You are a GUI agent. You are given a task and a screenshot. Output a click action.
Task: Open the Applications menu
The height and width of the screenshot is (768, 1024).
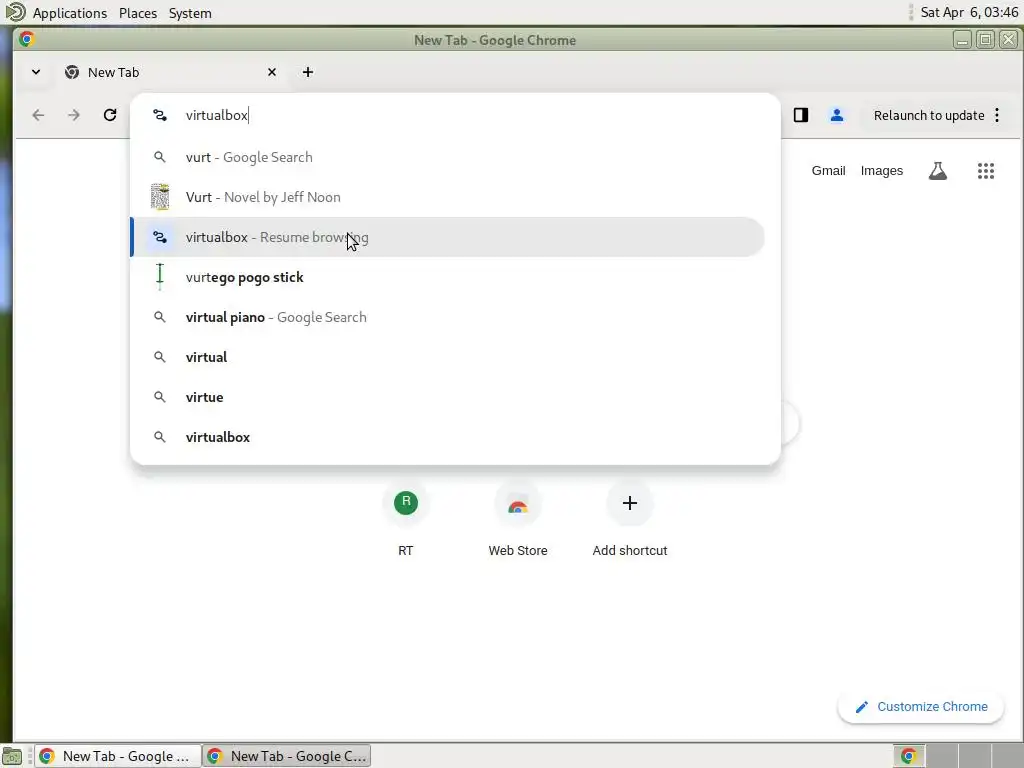[x=70, y=13]
